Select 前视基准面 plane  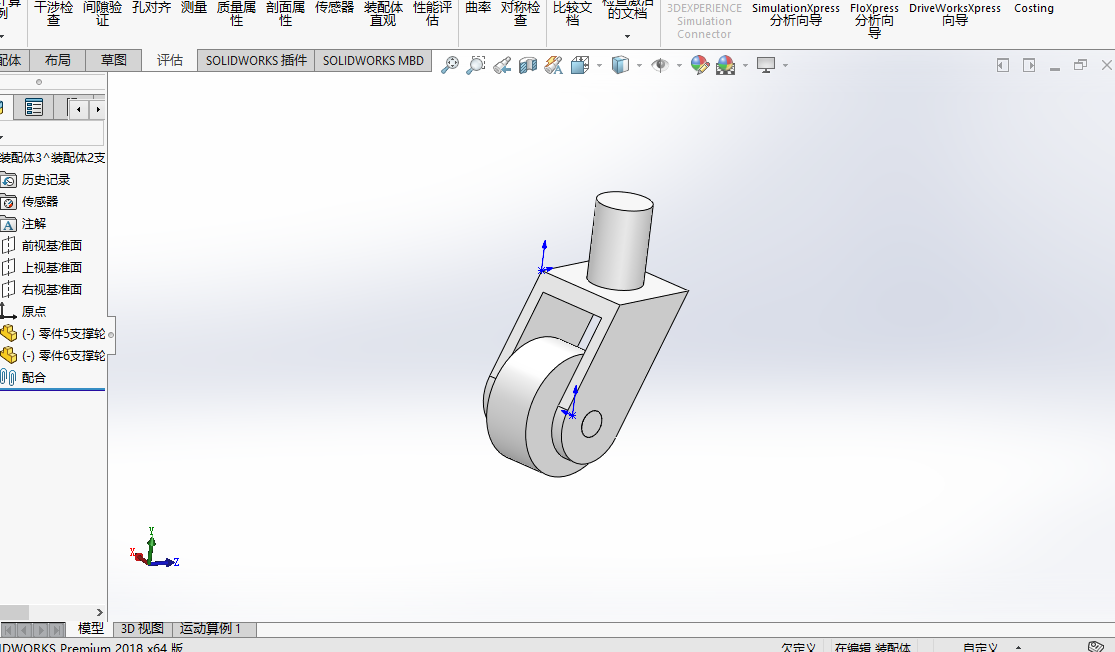(51, 246)
